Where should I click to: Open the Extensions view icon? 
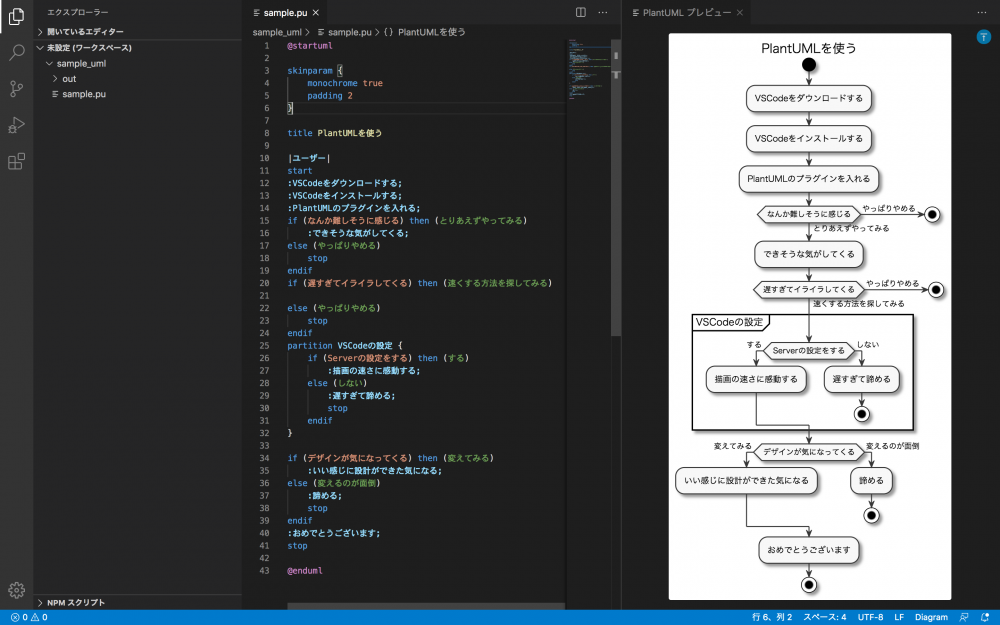(x=17, y=161)
